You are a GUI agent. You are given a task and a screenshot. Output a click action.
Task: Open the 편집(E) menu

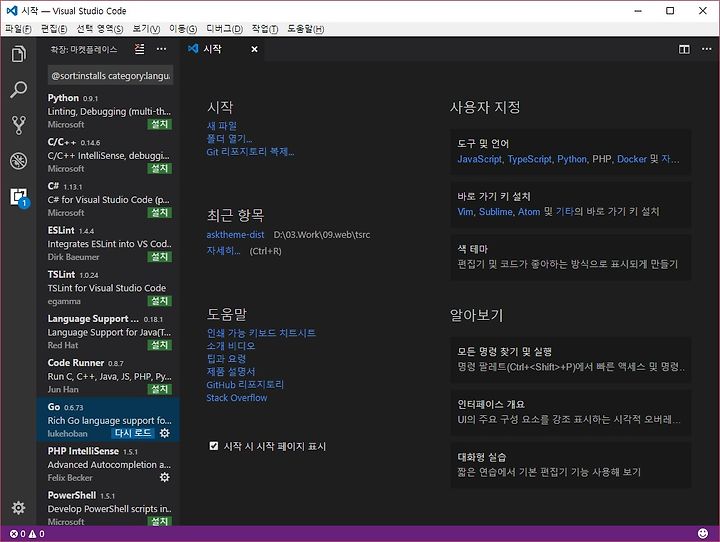coord(54,29)
